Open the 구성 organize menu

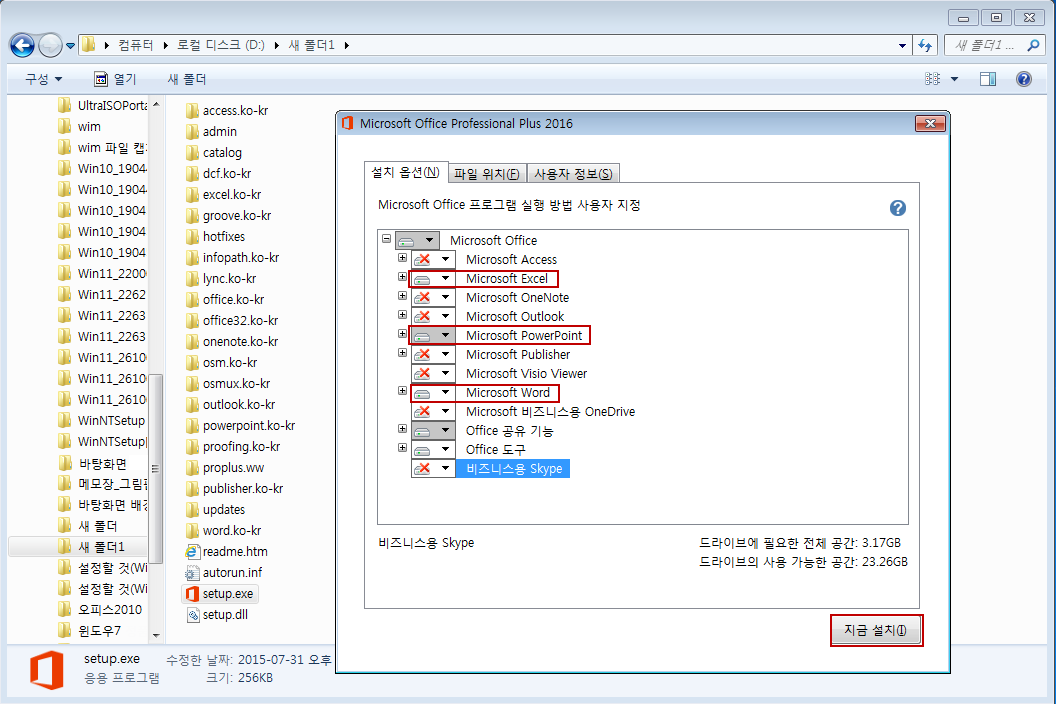[x=43, y=79]
